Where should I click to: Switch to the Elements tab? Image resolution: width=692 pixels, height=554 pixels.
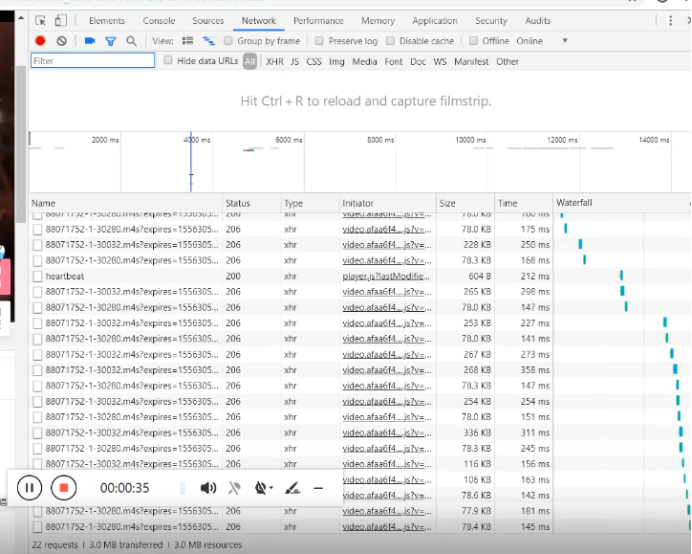[107, 21]
